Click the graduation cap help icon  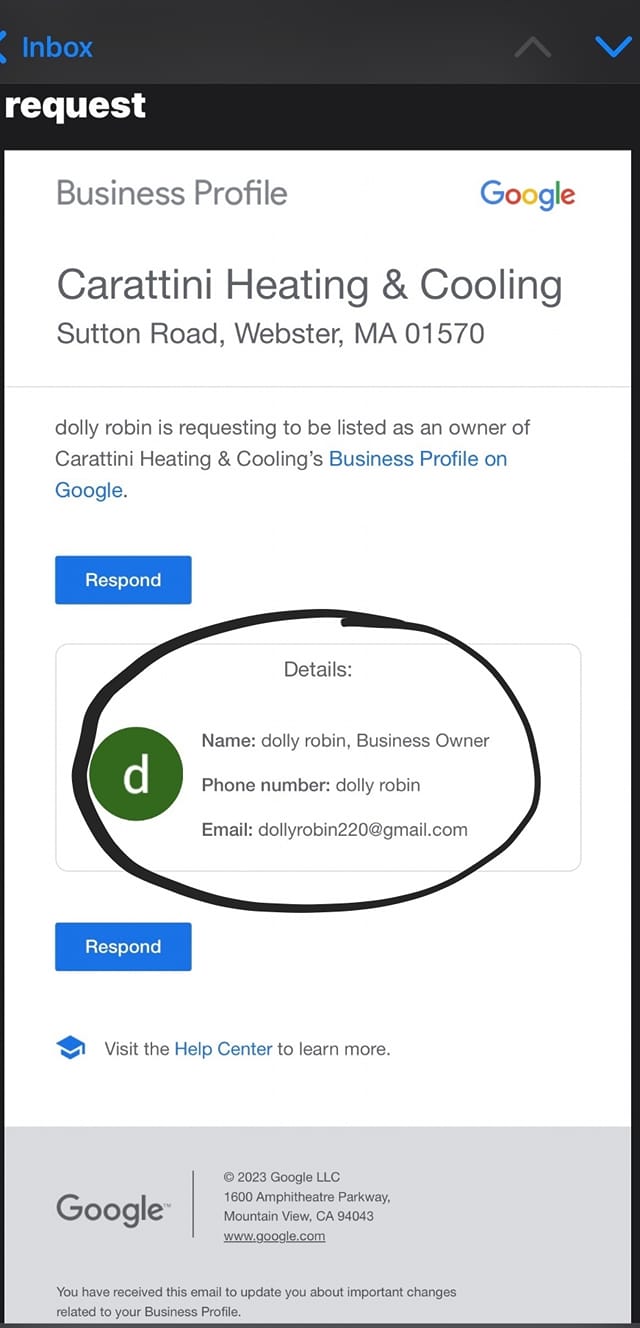[x=71, y=1048]
